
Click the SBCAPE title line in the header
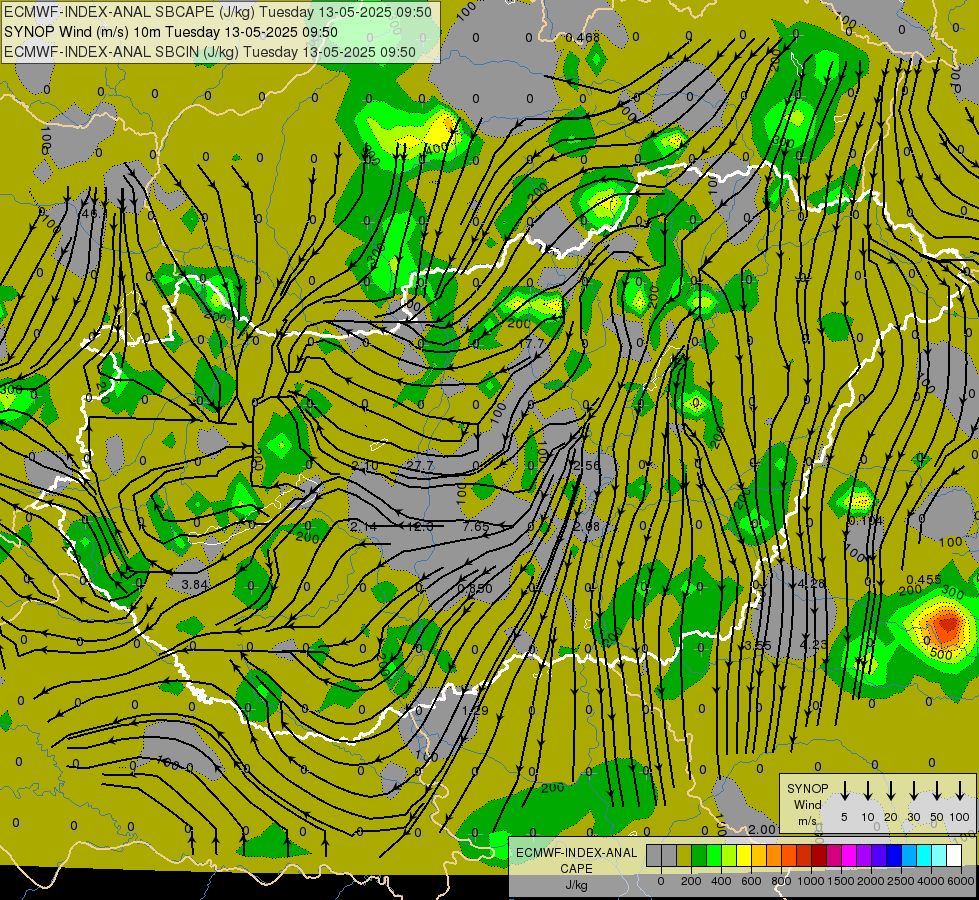217,12
